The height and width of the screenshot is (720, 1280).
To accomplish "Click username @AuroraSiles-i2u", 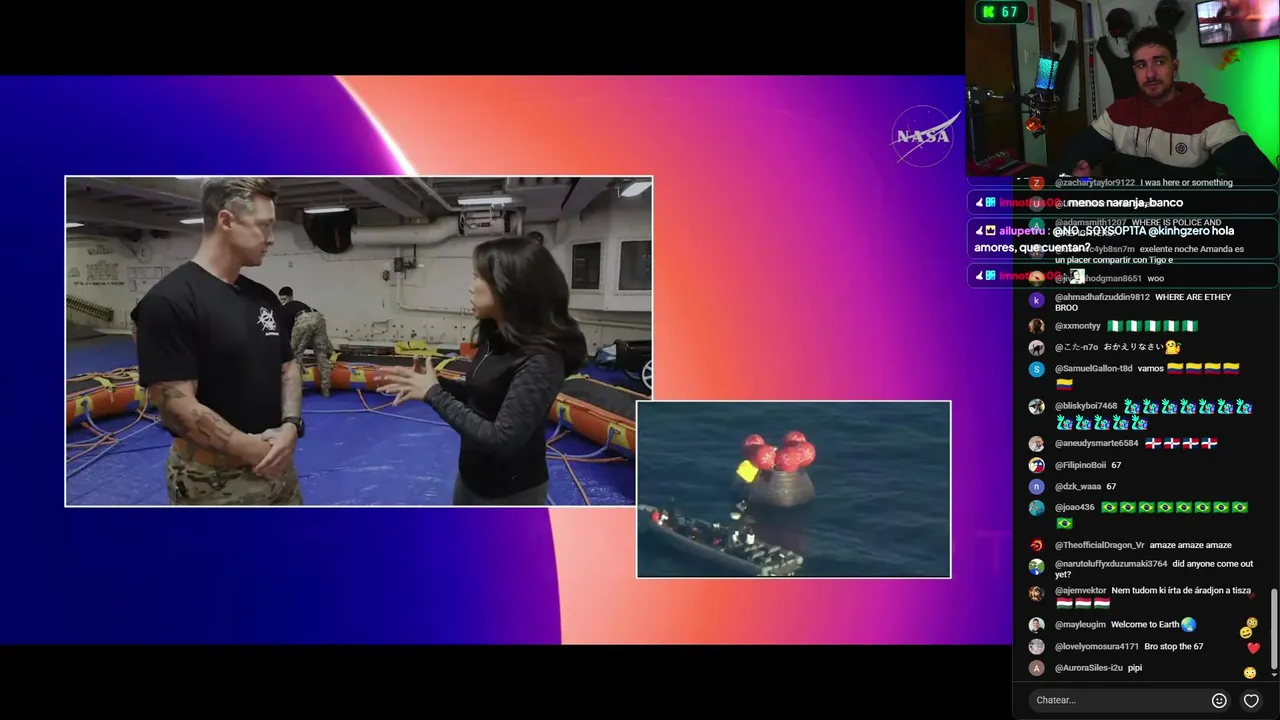I will click(1091, 668).
